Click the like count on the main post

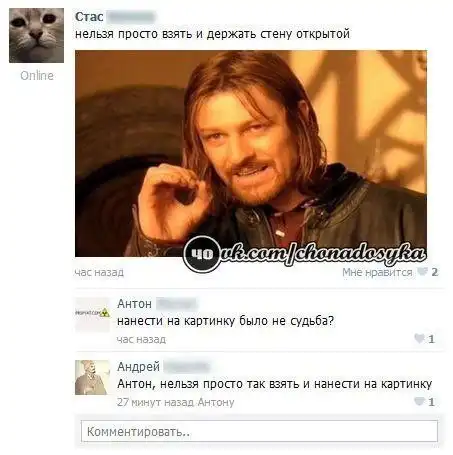pos(434,272)
